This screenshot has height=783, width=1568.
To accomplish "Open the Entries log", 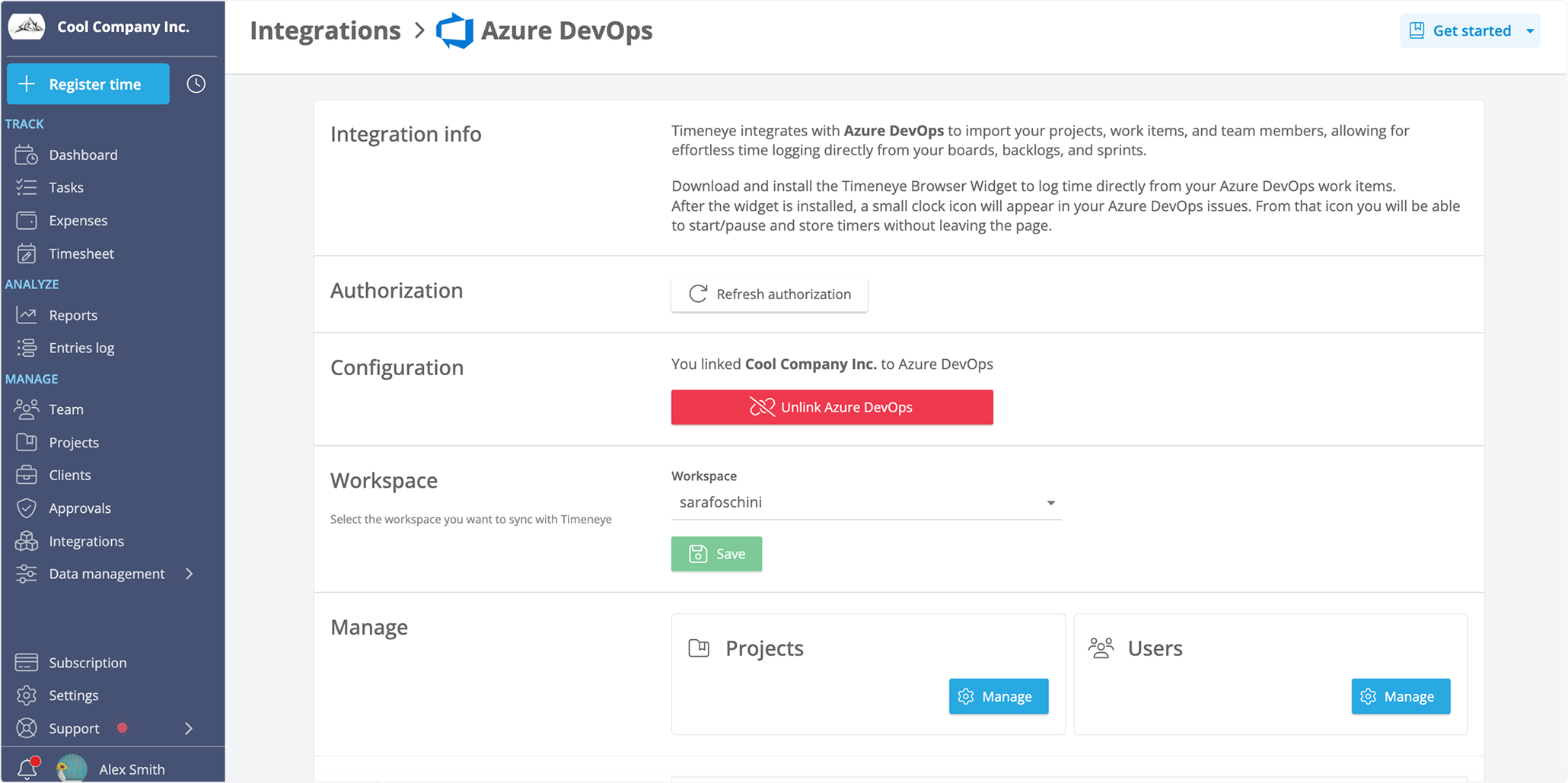I will click(x=82, y=348).
